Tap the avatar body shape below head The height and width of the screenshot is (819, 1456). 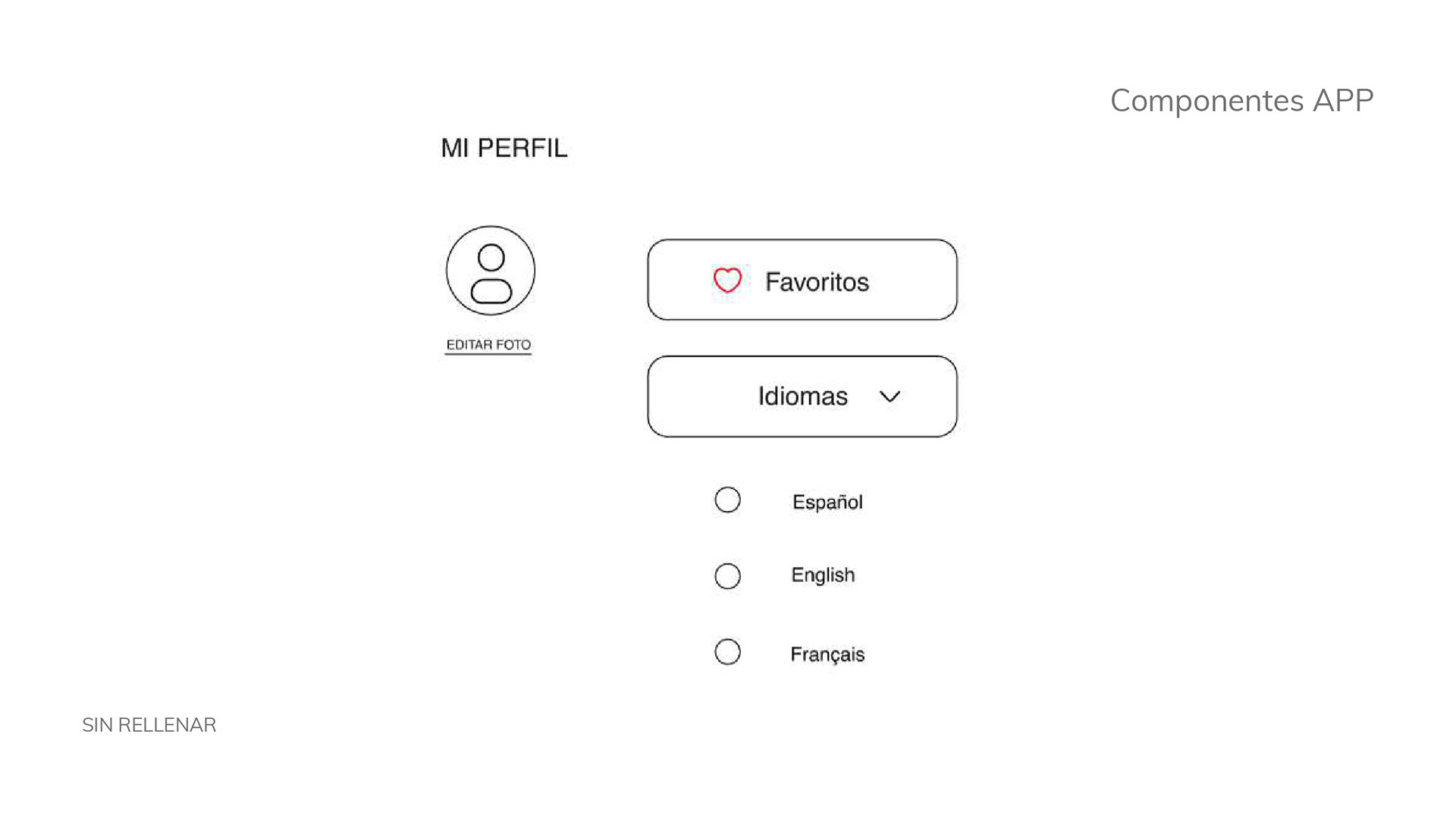tap(491, 291)
